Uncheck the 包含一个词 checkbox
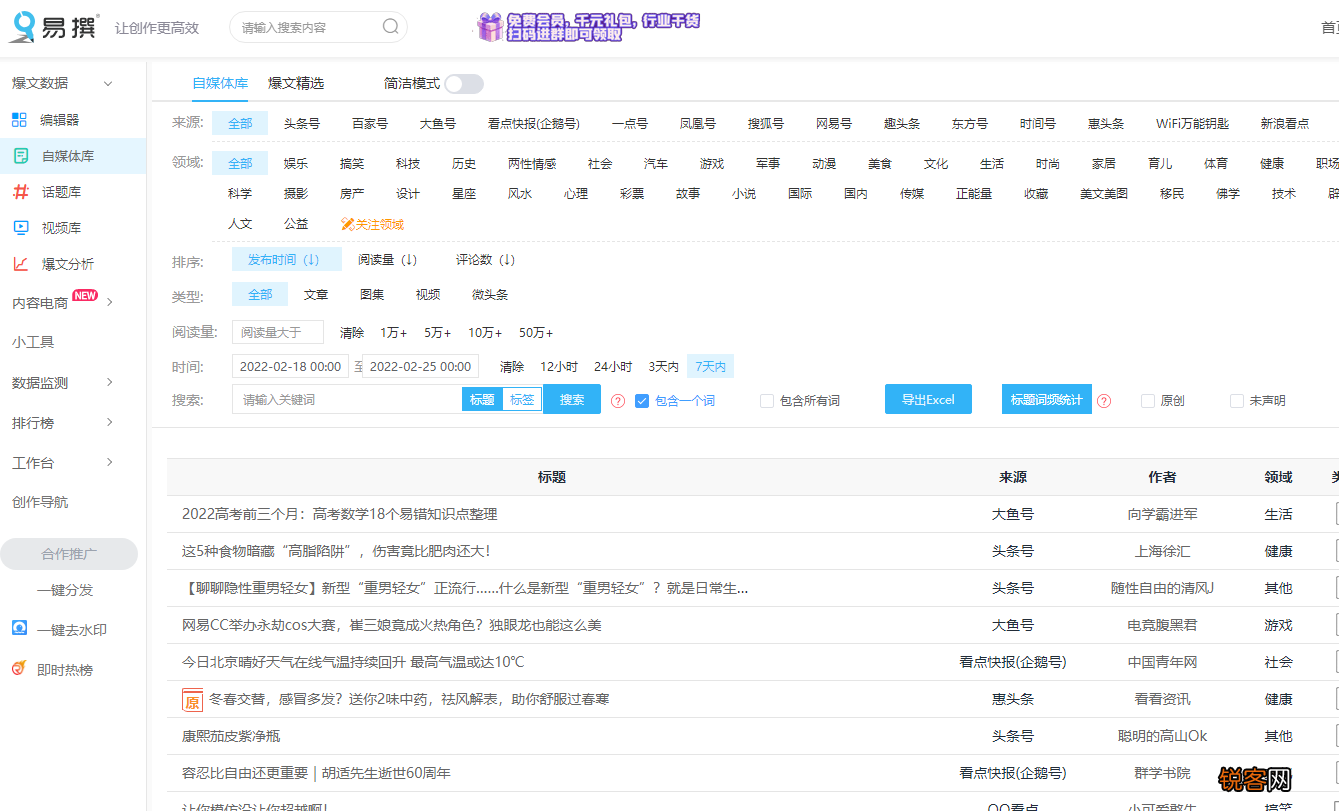Image resolution: width=1339 pixels, height=811 pixels. [x=642, y=401]
